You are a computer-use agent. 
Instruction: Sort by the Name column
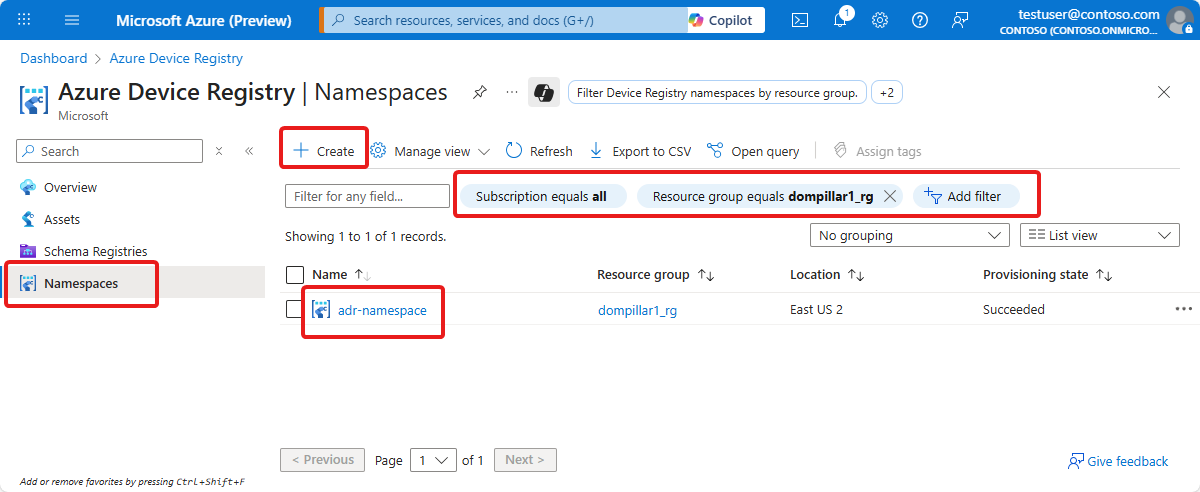point(330,274)
